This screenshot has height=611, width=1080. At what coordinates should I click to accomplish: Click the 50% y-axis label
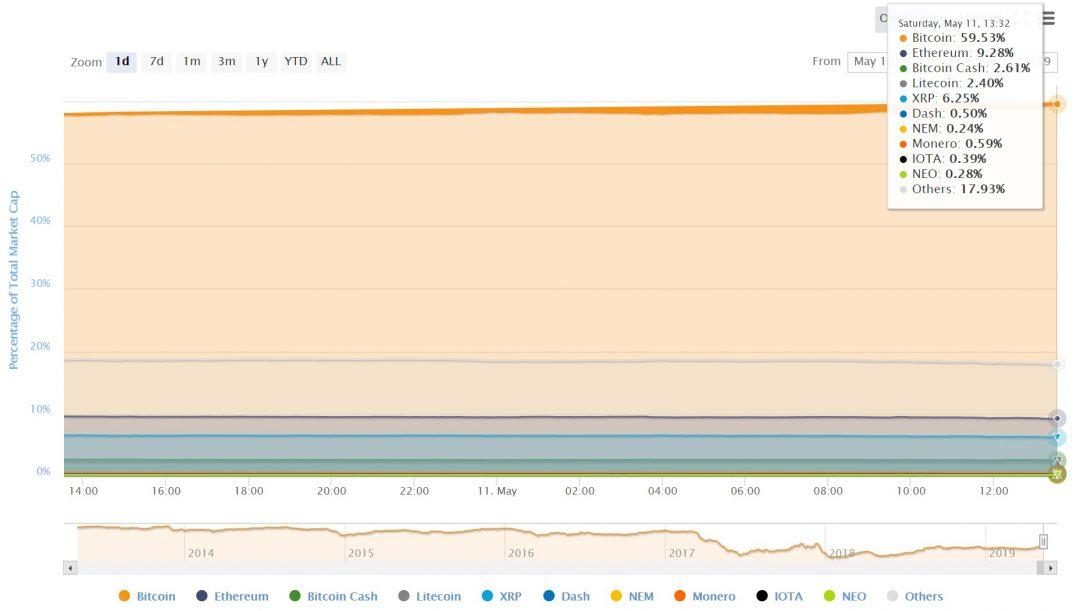(40, 158)
